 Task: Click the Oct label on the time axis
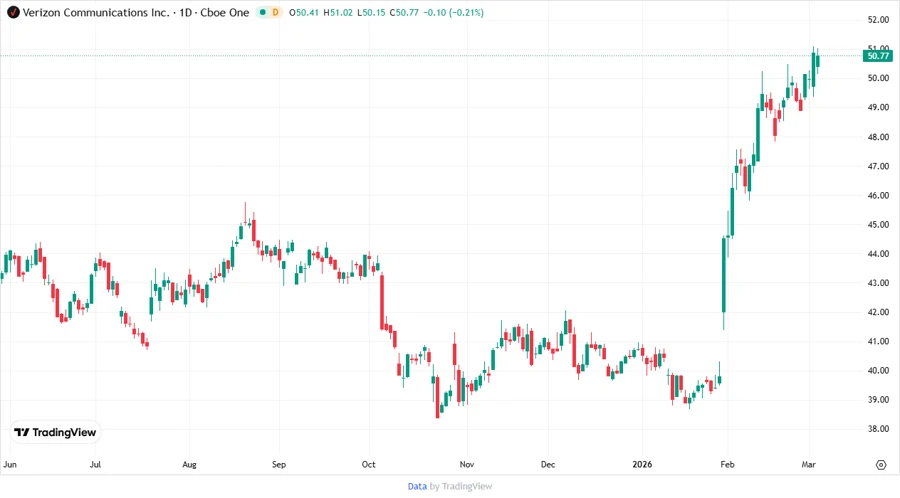click(x=368, y=464)
